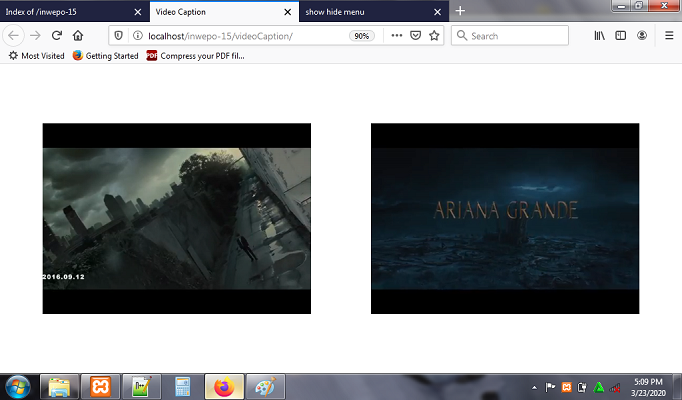Reload the current page
This screenshot has height=400, width=682.
pyautogui.click(x=56, y=35)
